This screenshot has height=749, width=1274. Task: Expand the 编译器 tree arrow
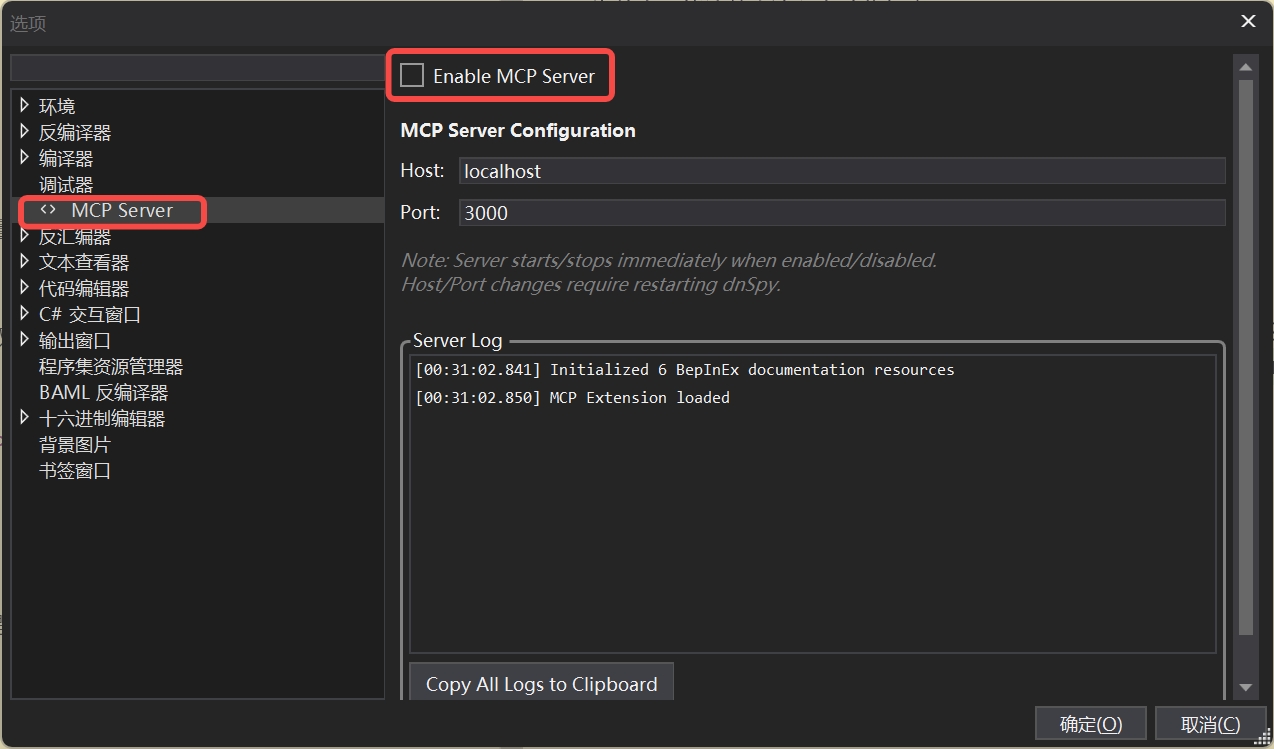coord(25,157)
